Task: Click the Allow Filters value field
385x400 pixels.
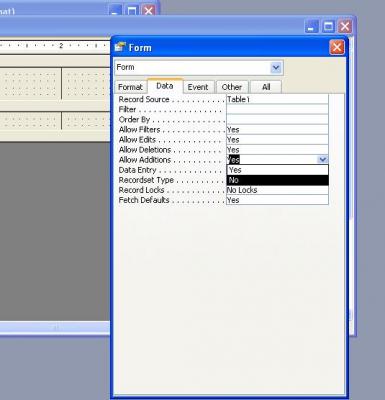Action: pos(277,129)
